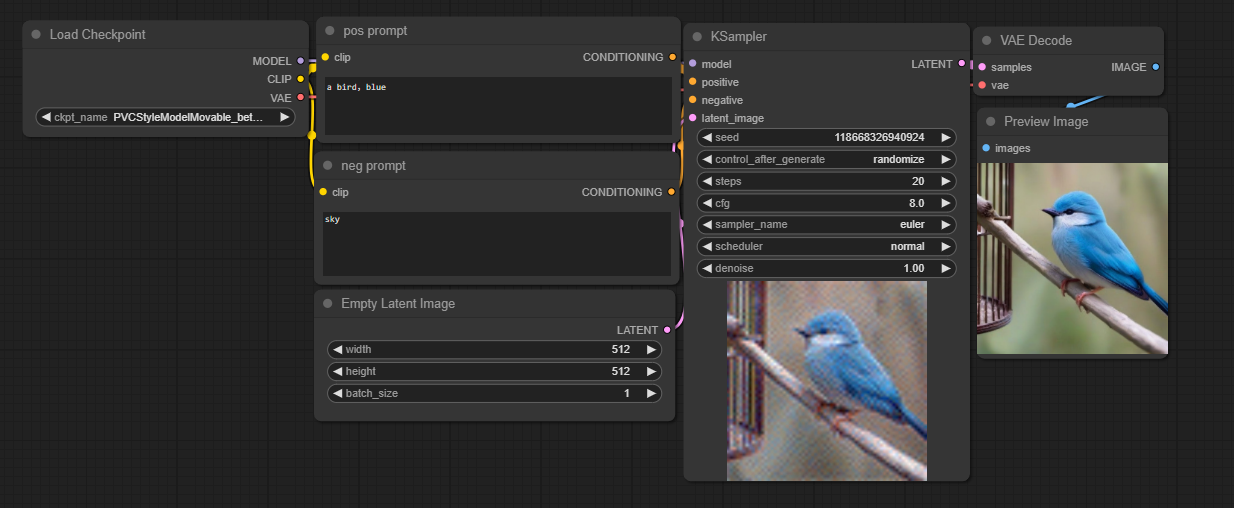Click the KSampler latent preview bird thumbnail
The width and height of the screenshot is (1234, 508).
[827, 381]
